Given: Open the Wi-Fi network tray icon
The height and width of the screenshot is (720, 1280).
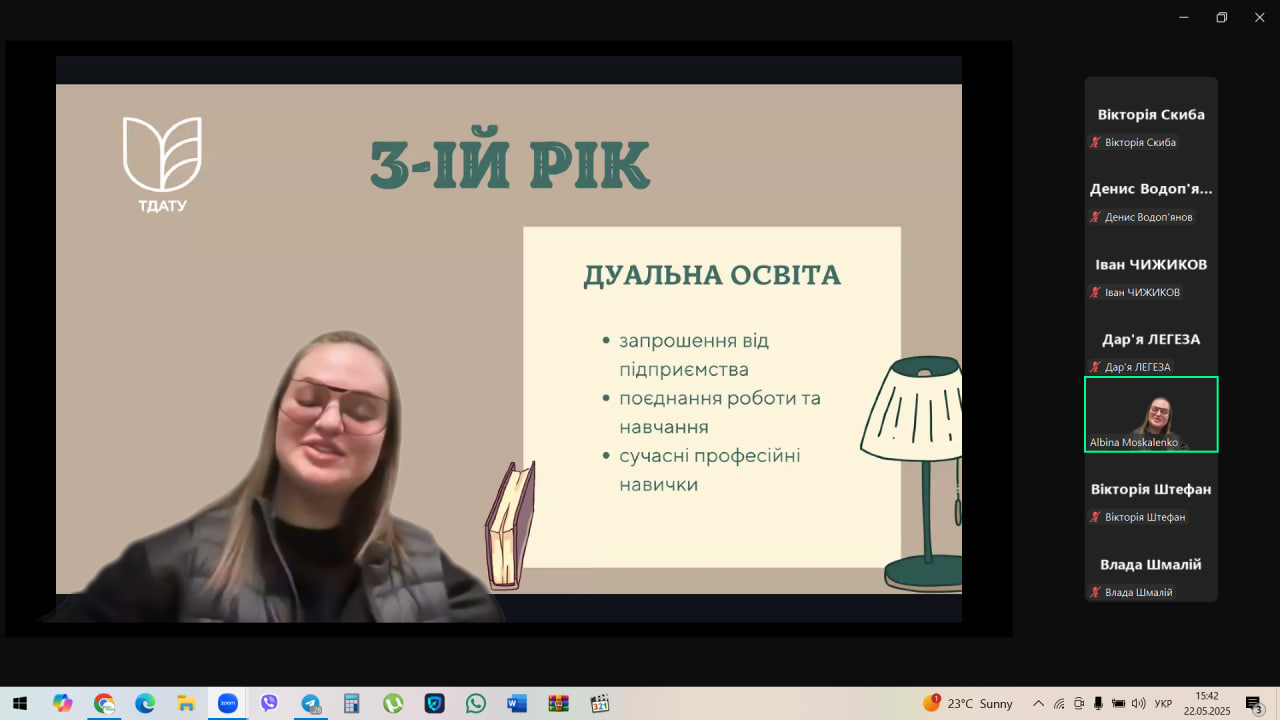Looking at the screenshot, I should [x=1059, y=703].
